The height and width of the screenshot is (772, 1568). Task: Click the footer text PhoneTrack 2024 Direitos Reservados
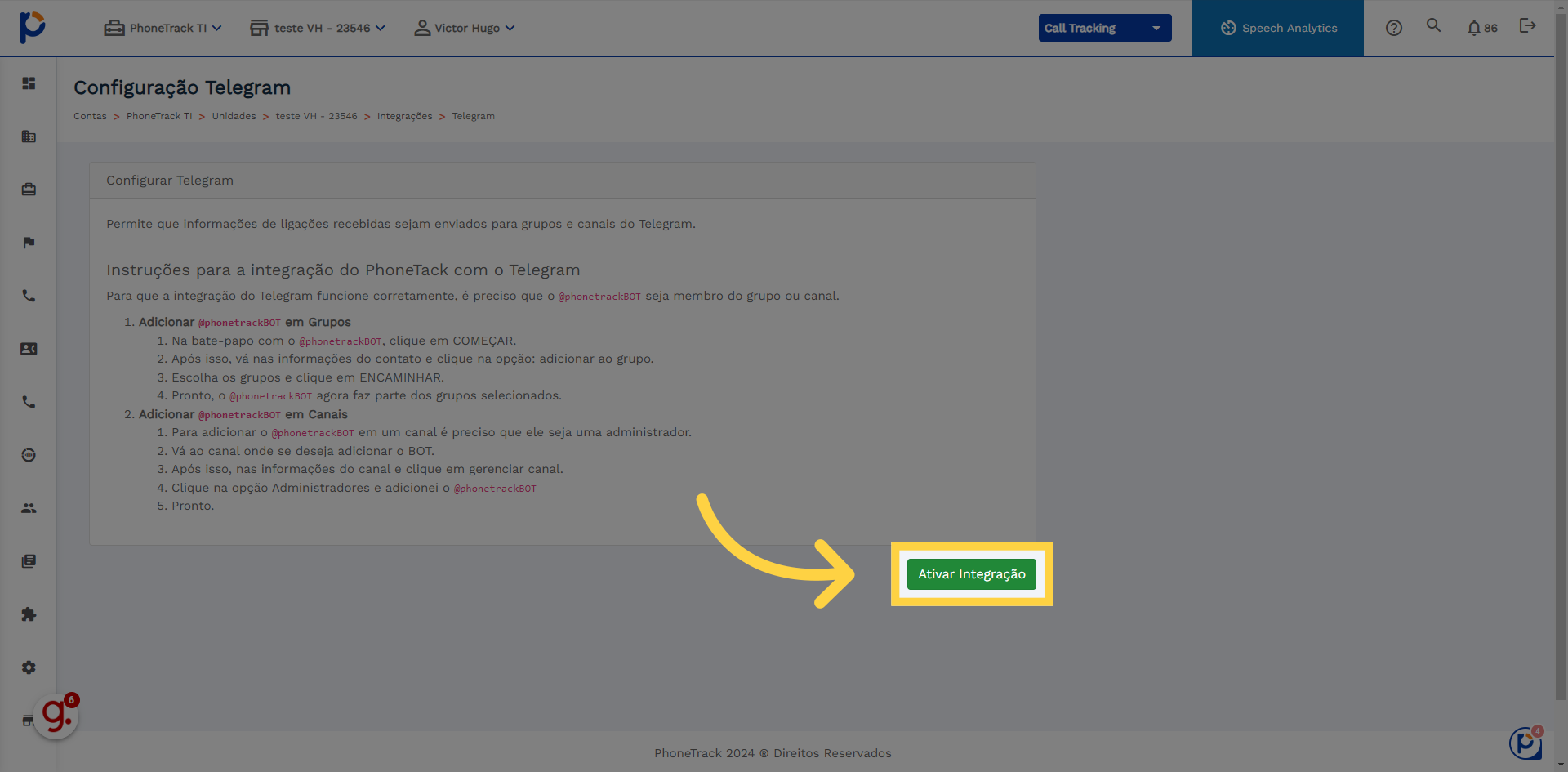pyautogui.click(x=773, y=753)
